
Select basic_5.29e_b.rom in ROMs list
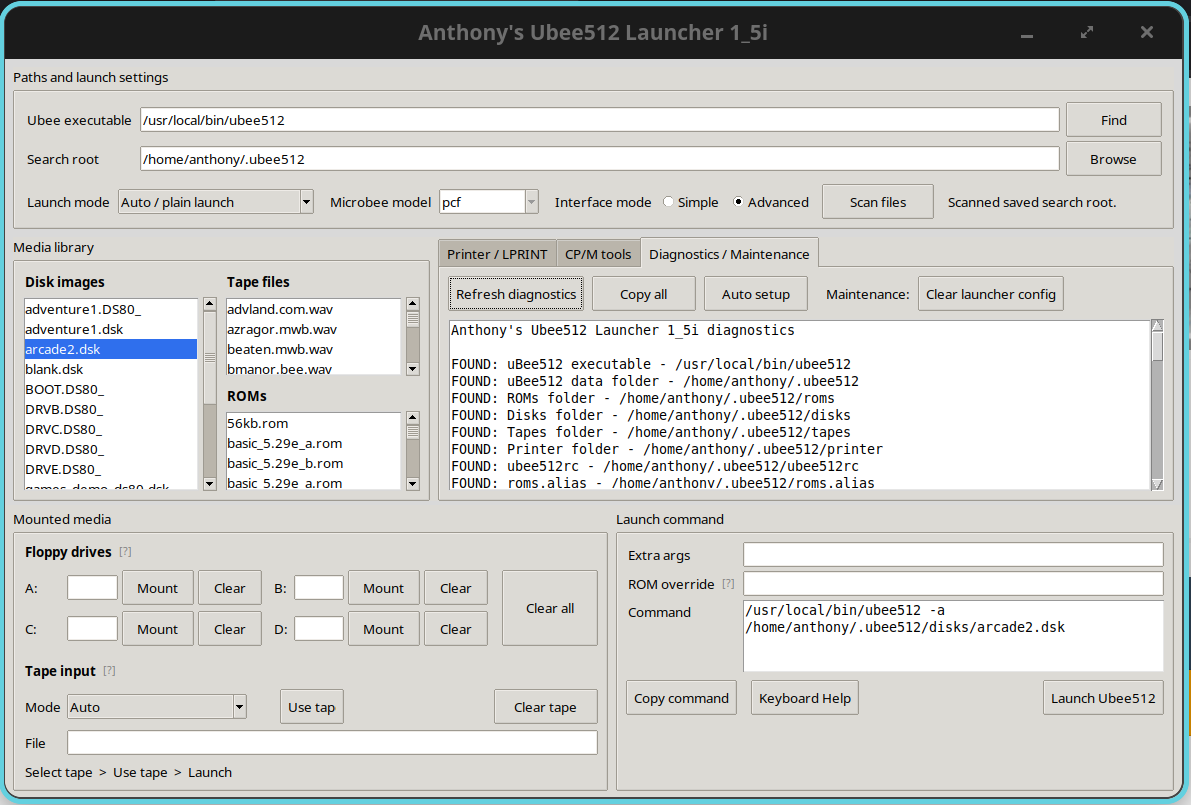[313, 463]
